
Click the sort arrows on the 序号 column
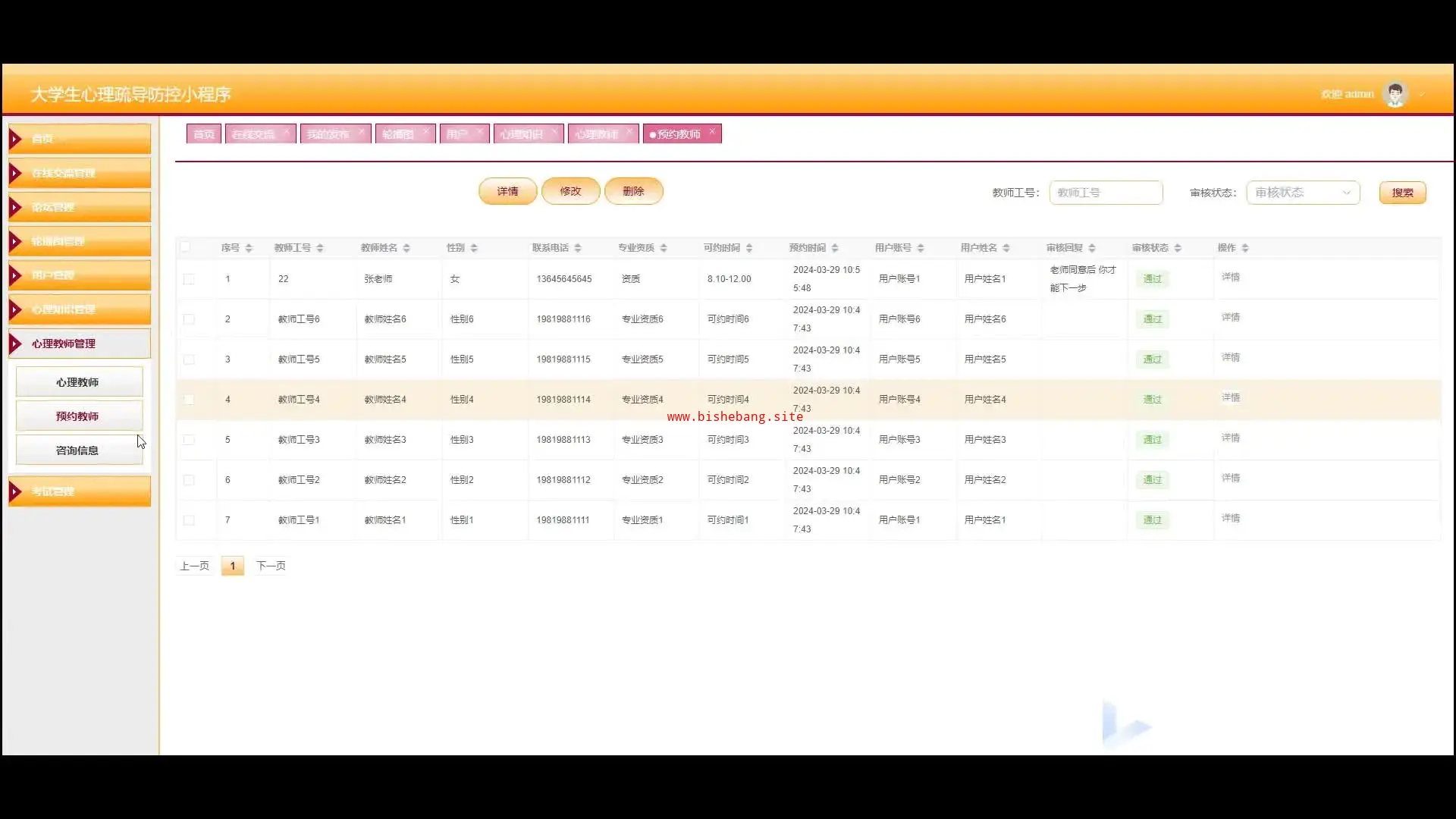249,248
